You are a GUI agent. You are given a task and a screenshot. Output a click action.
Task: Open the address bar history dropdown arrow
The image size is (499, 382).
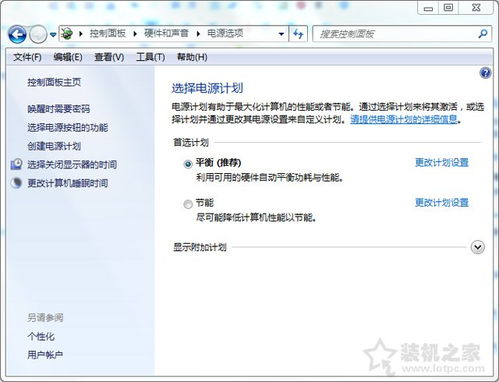281,34
